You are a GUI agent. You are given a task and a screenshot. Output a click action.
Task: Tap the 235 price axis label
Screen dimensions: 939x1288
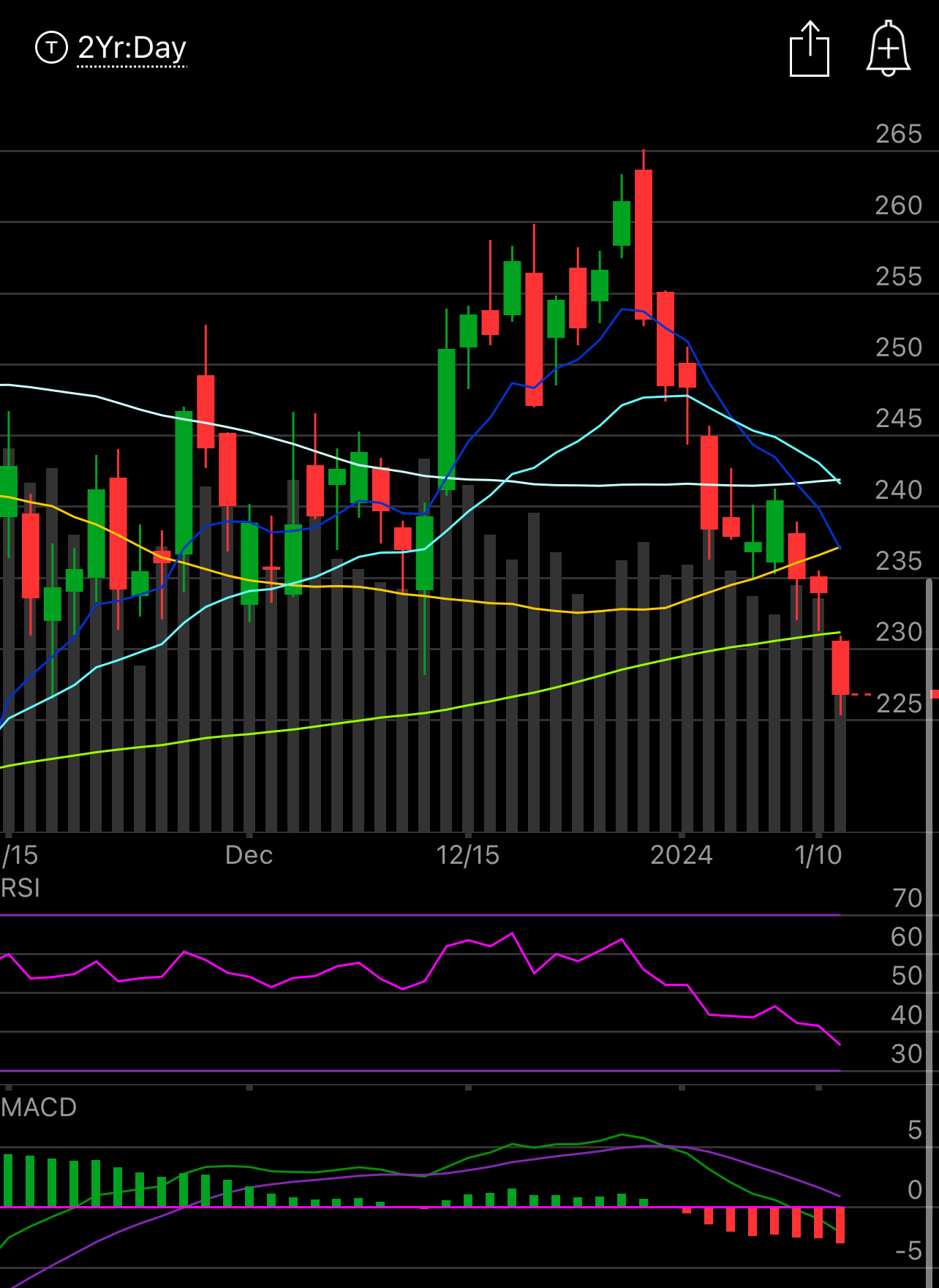[899, 561]
